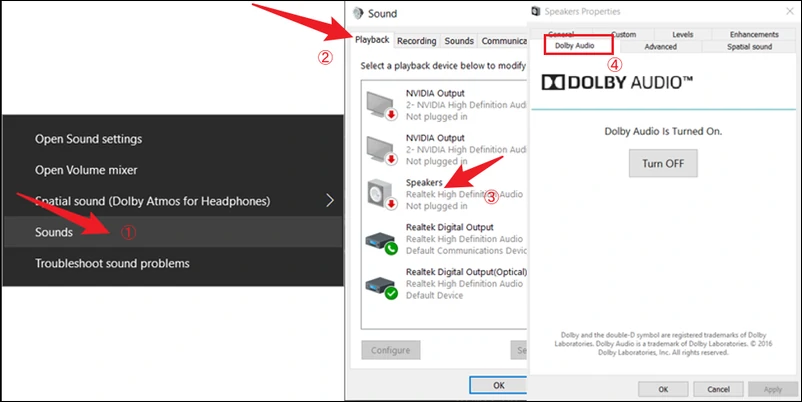
Task: Click Cancel in Speakers Properties
Action: pos(718,389)
